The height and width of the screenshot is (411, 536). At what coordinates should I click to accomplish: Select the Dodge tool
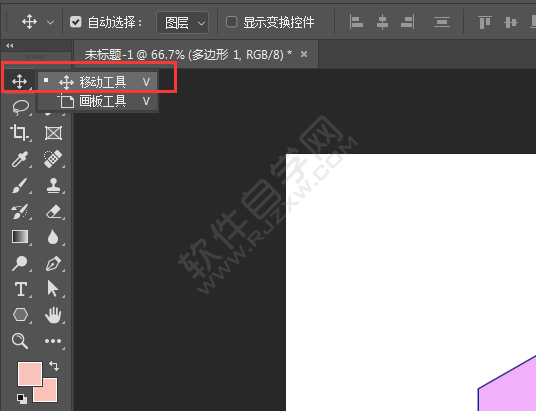pos(19,263)
